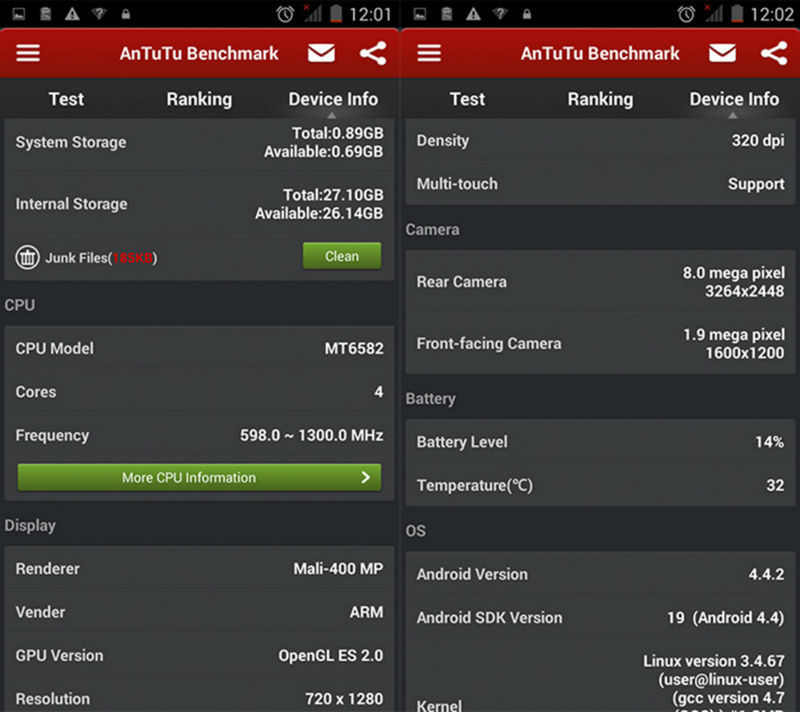The height and width of the screenshot is (712, 800).
Task: Tap the signal strength icon in the 12:02 status bar
Action: point(713,14)
